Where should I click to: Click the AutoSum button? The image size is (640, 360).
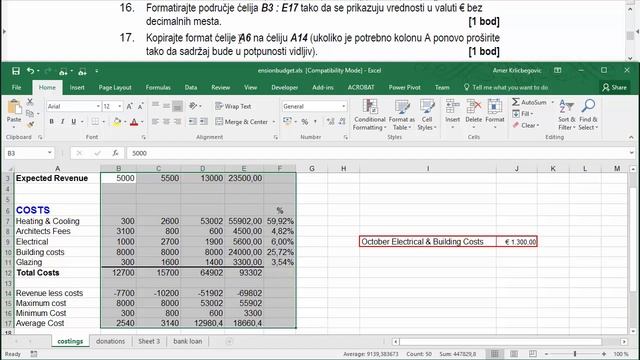coord(529,102)
